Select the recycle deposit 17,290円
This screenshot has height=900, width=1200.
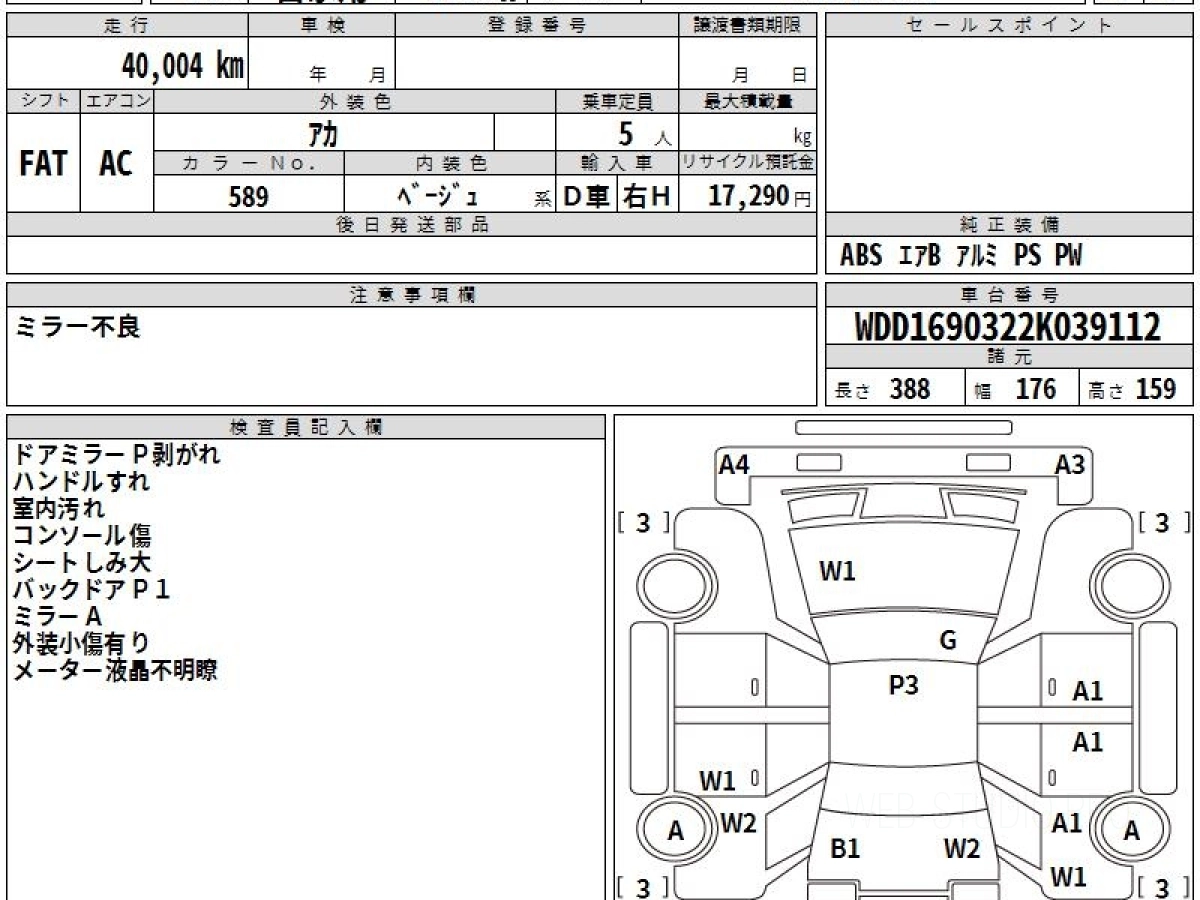coord(759,196)
